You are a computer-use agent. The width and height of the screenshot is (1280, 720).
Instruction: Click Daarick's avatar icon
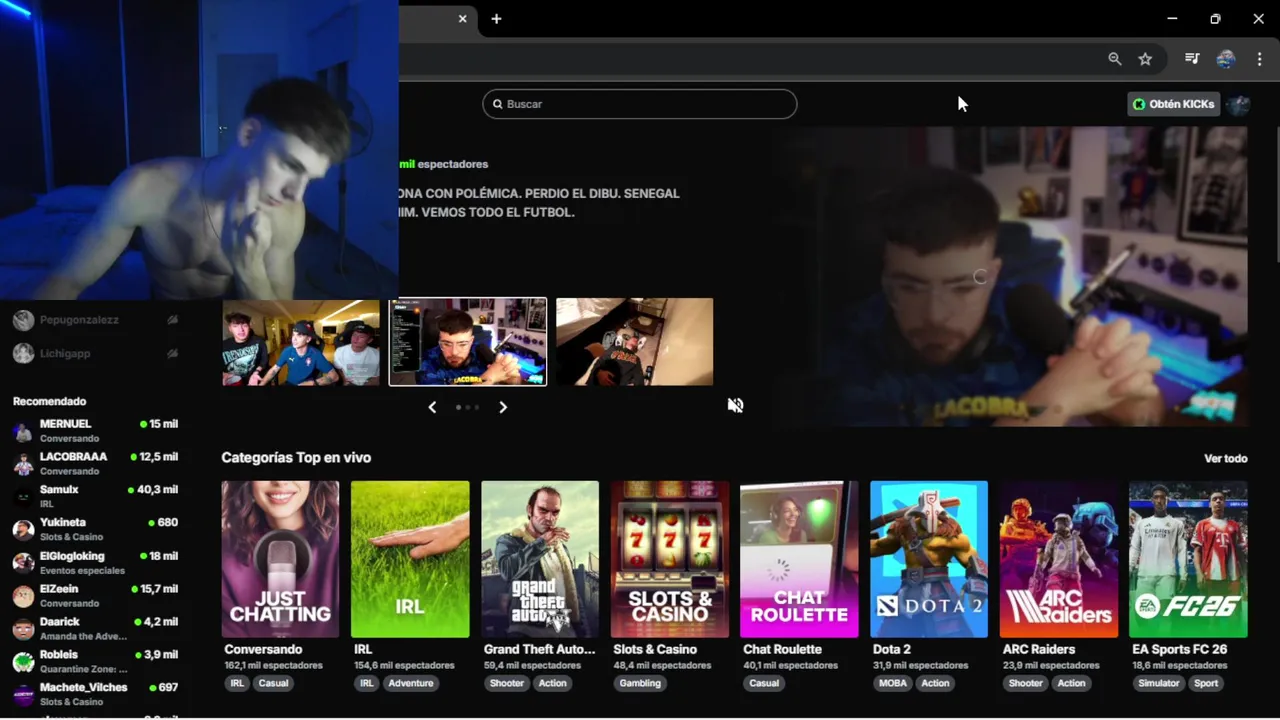click(23, 630)
